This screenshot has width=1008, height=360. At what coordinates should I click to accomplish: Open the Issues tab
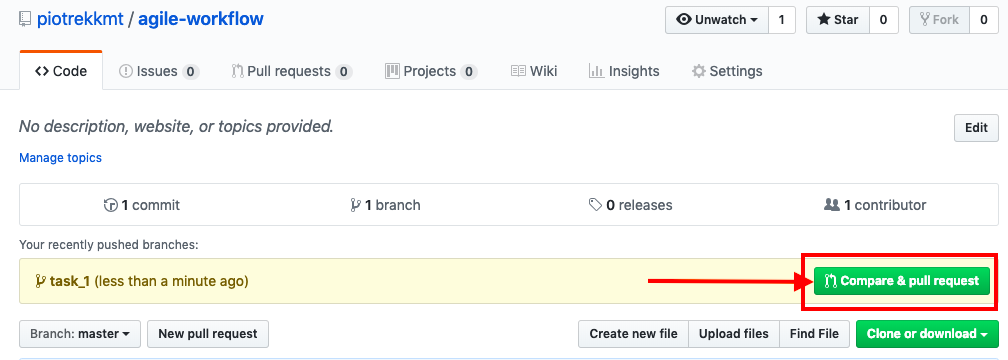(159, 71)
